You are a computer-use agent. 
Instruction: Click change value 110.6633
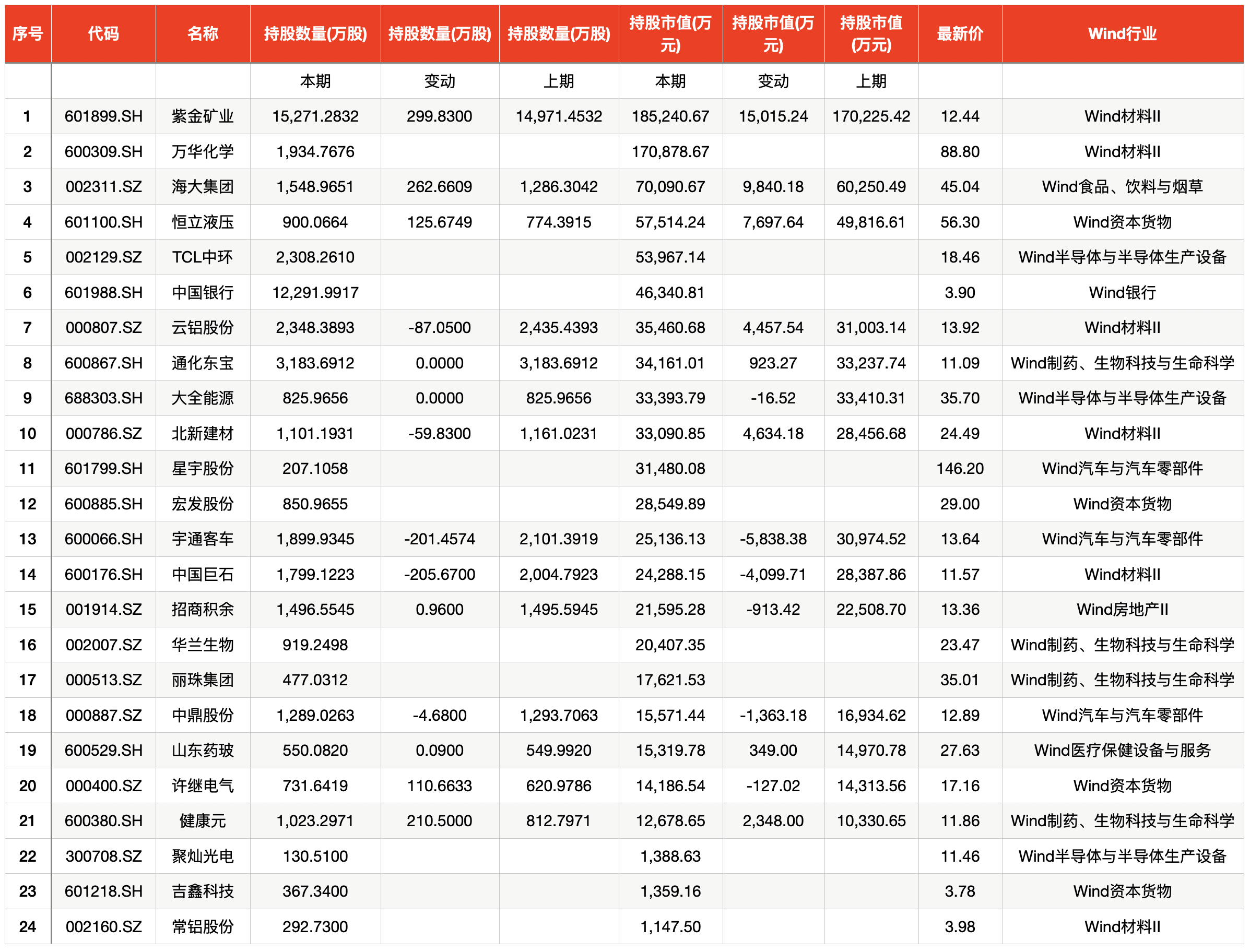[440, 787]
